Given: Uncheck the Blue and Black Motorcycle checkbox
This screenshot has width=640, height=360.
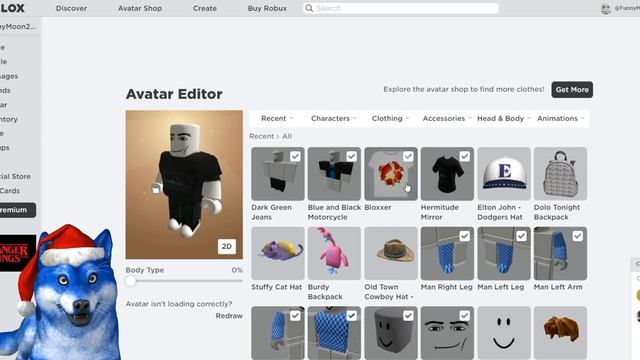Looking at the screenshot, I should coord(351,156).
